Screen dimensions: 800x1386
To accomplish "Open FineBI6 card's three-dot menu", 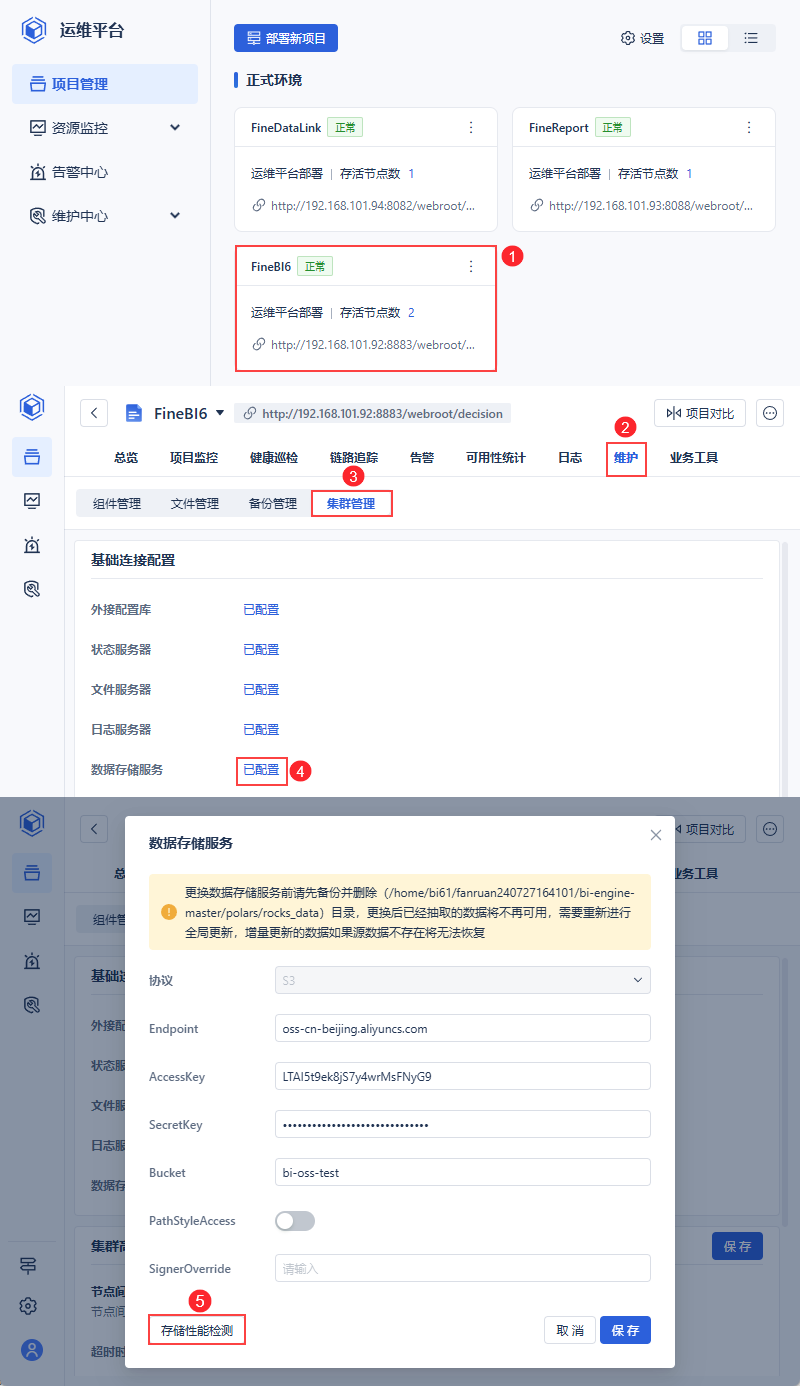I will click(x=471, y=267).
